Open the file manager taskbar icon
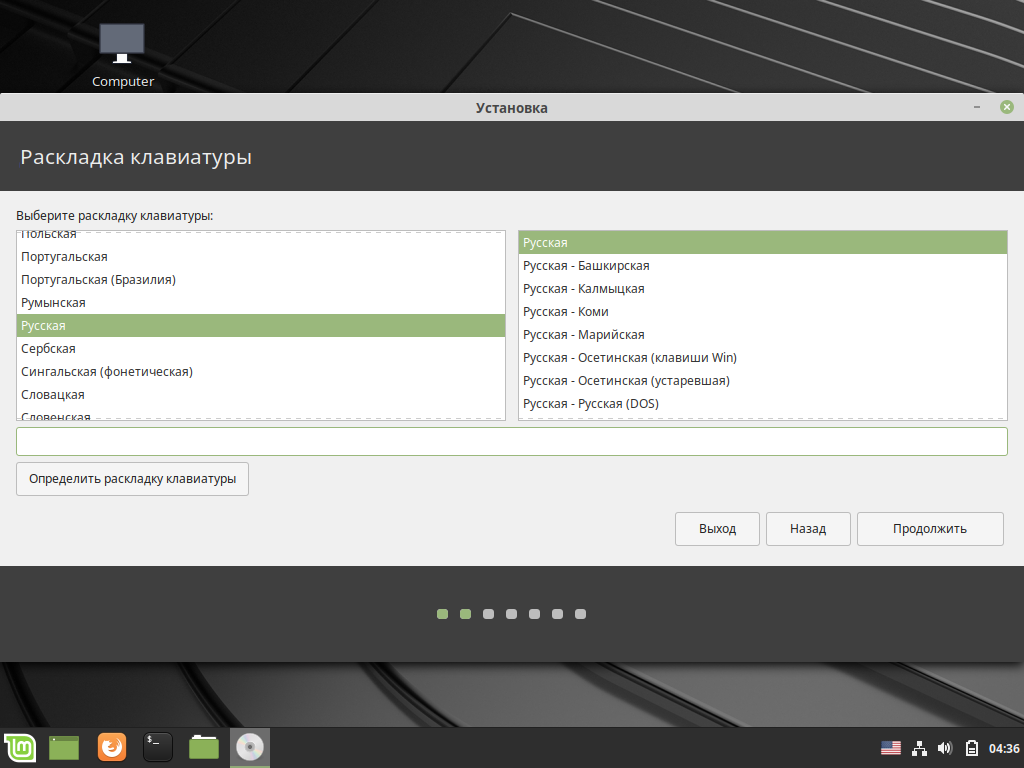Screen dimensions: 1024x768 tap(203, 747)
